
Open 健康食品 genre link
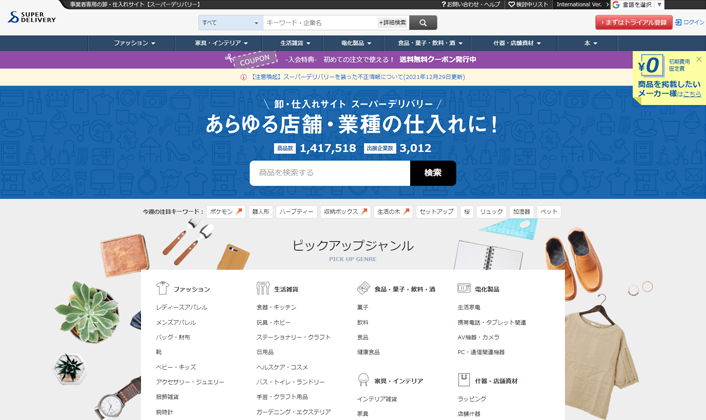click(368, 352)
